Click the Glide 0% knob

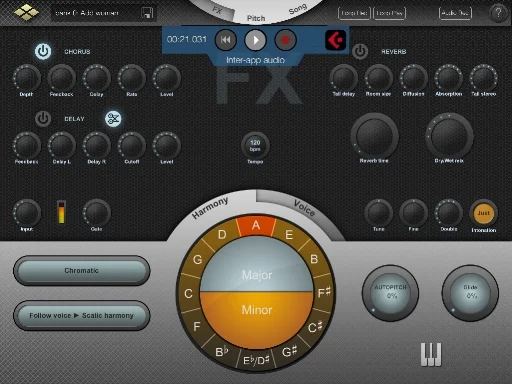(470, 293)
